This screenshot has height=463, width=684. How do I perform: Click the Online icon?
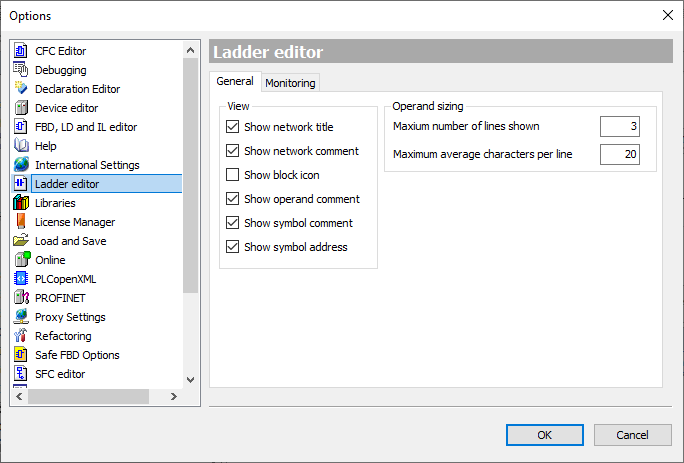point(21,260)
